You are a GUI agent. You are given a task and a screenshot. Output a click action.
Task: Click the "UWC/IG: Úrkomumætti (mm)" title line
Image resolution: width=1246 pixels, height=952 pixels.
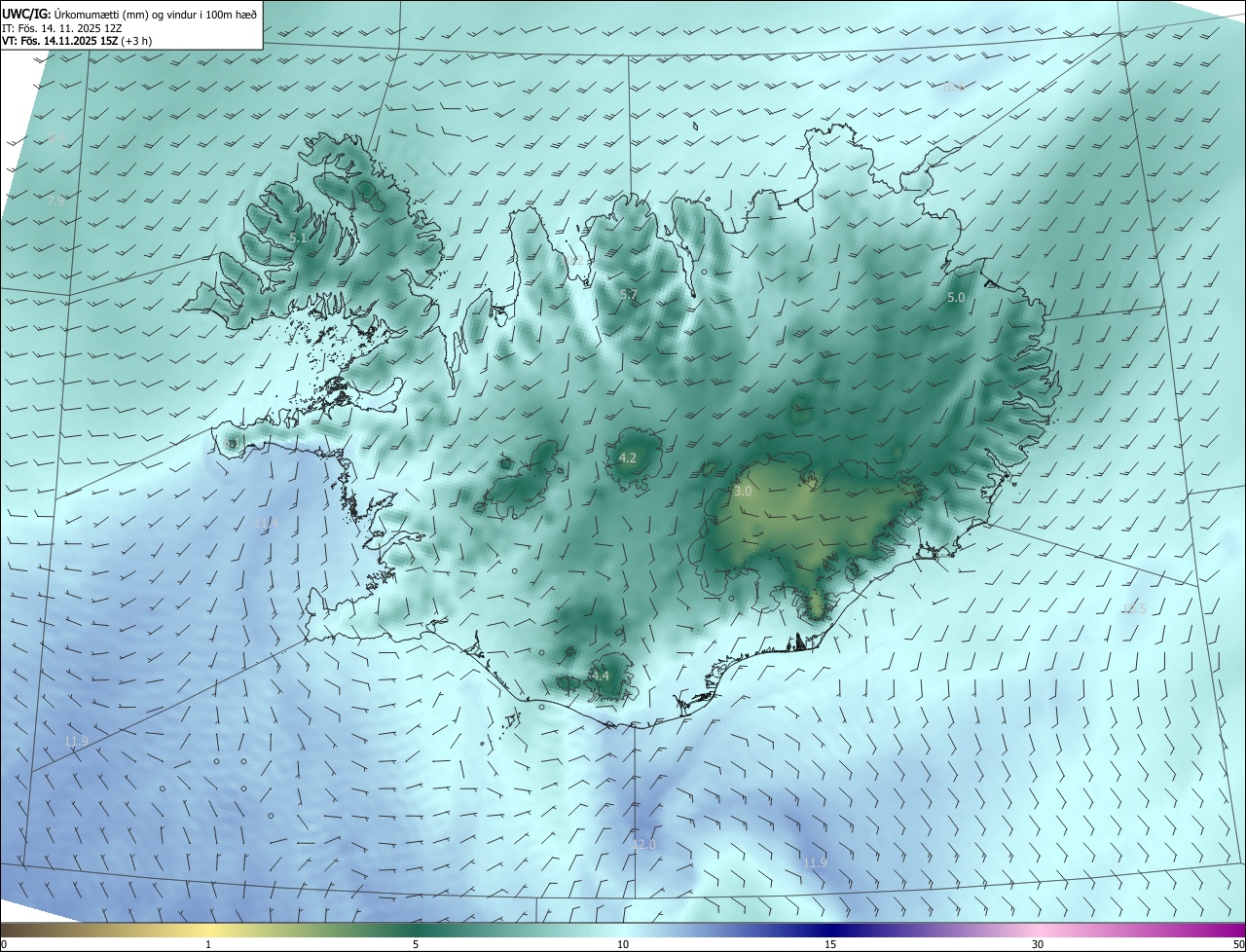point(129,14)
